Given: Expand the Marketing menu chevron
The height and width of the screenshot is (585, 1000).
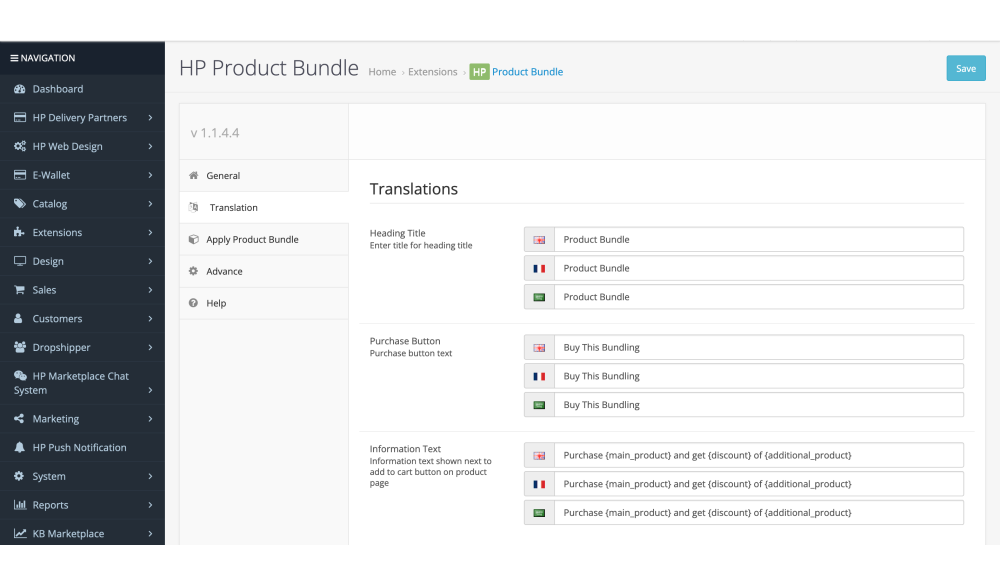Looking at the screenshot, I should (x=150, y=419).
